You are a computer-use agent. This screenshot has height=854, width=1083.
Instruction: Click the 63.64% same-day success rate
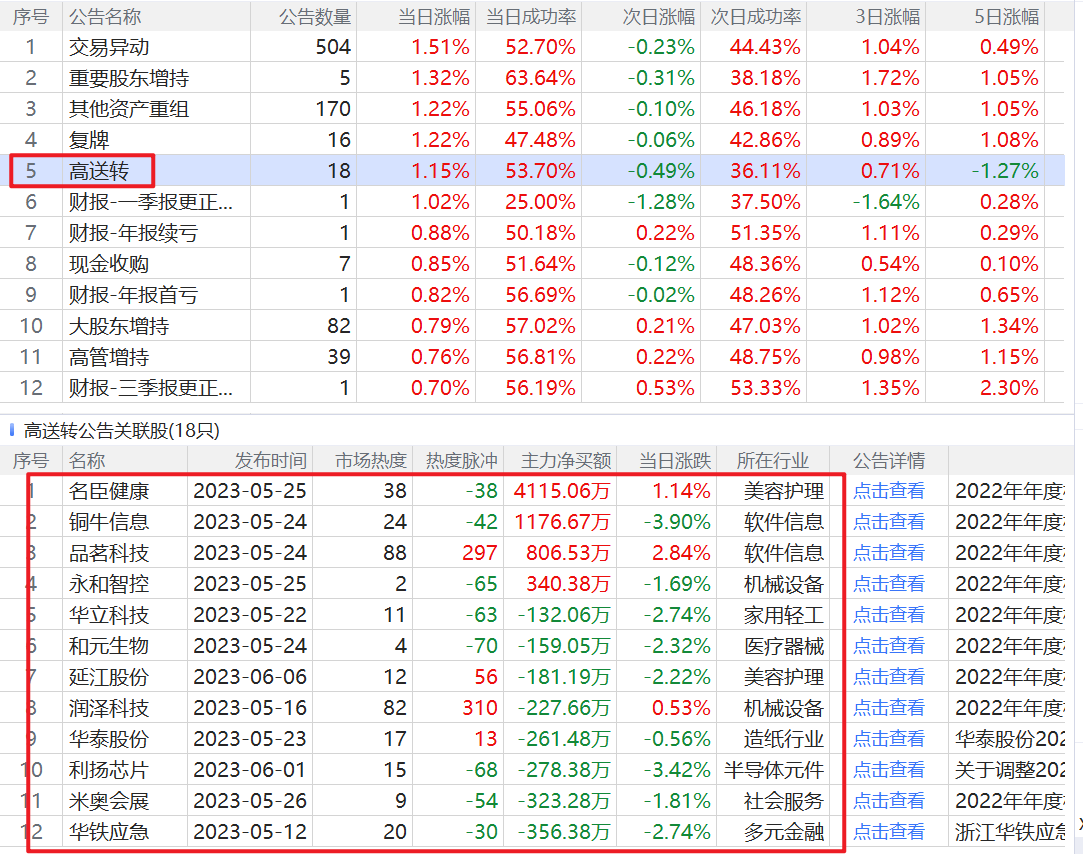[540, 78]
